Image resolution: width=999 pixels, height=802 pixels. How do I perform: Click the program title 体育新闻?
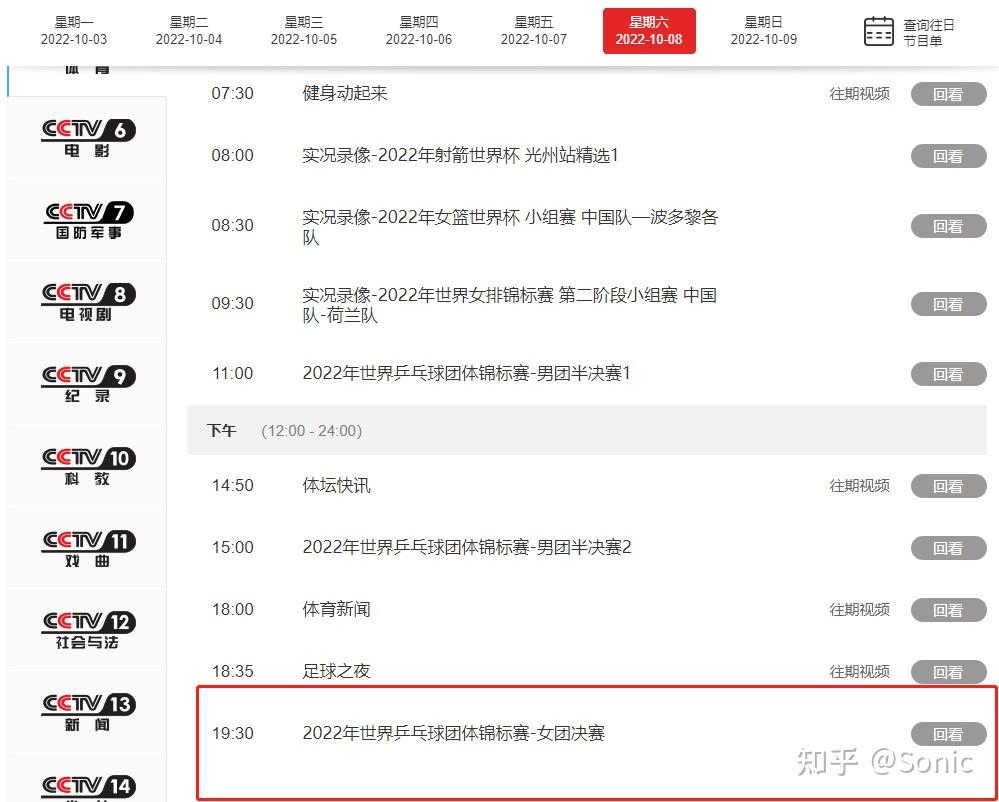click(x=336, y=609)
